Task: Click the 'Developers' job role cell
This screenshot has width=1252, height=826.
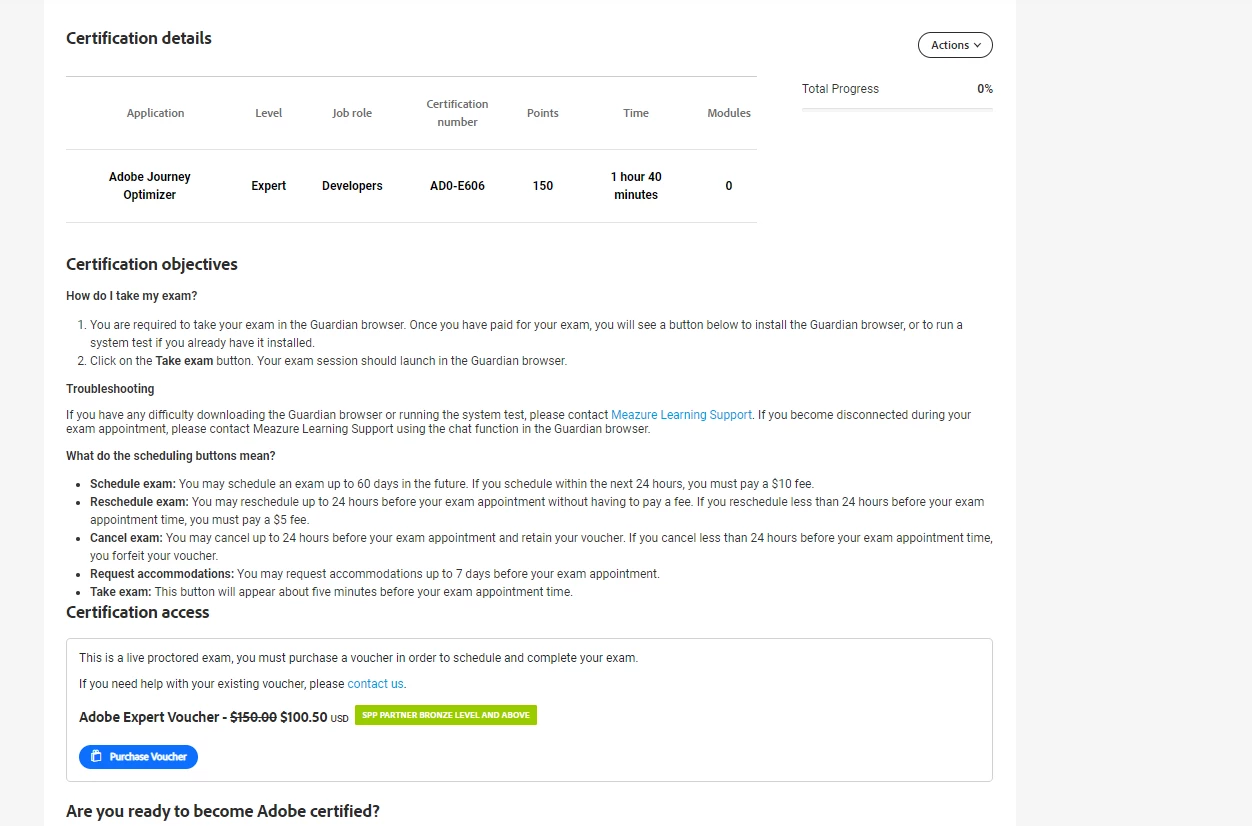Action: (x=352, y=186)
